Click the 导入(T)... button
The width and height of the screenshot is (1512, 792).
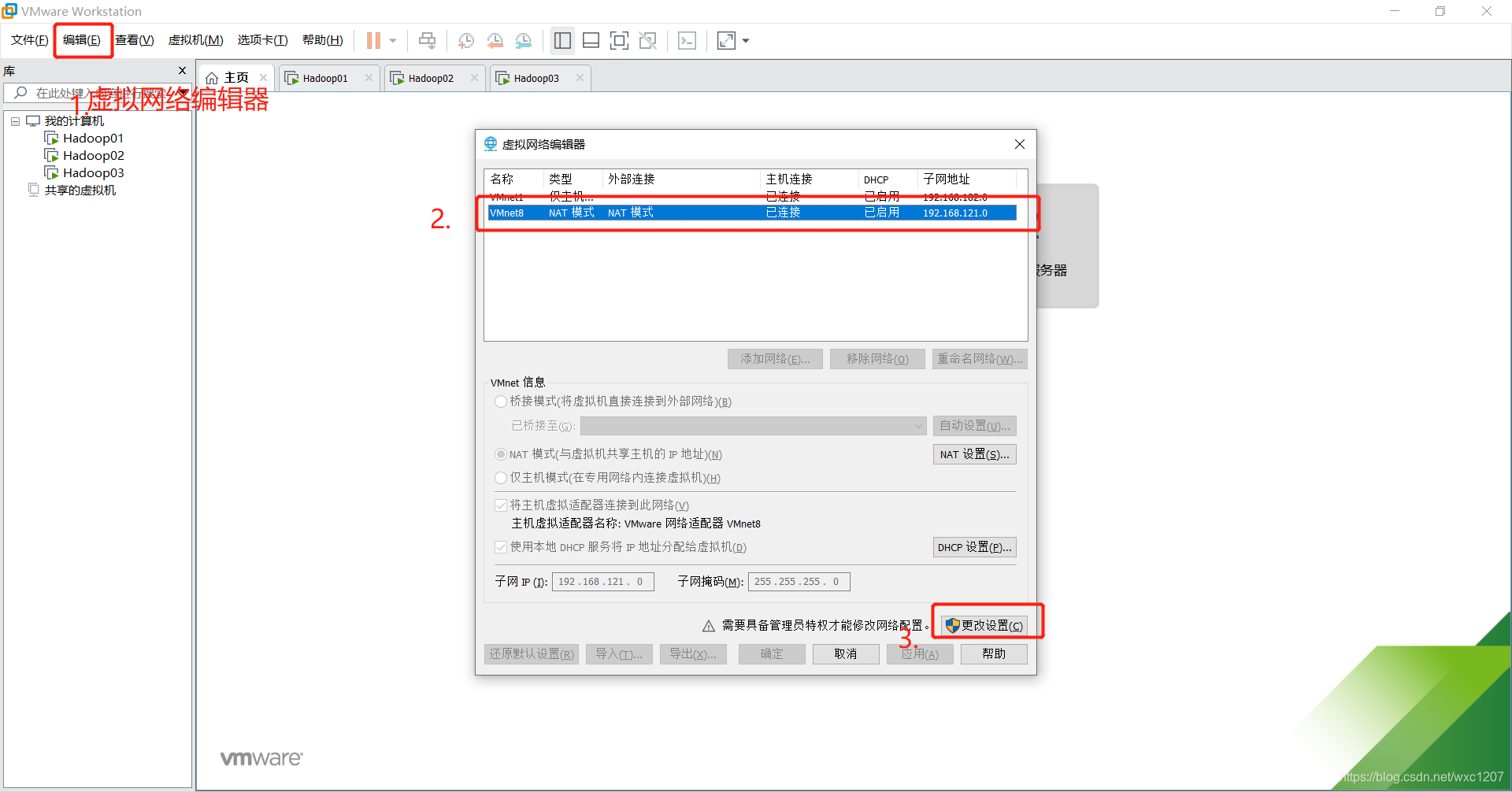point(619,654)
